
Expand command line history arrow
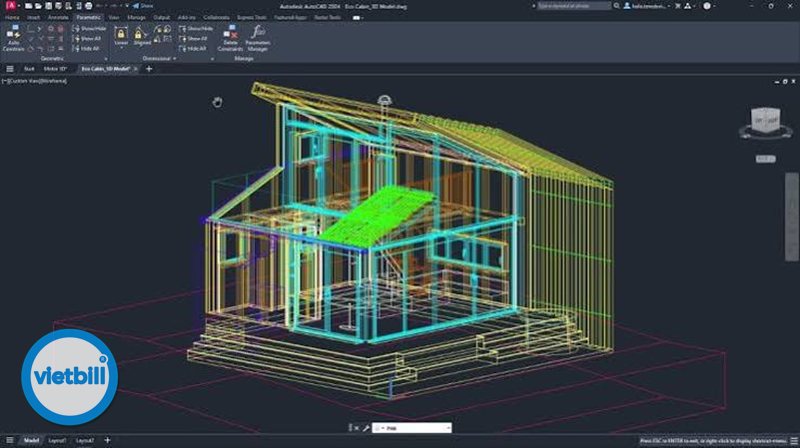(448, 428)
